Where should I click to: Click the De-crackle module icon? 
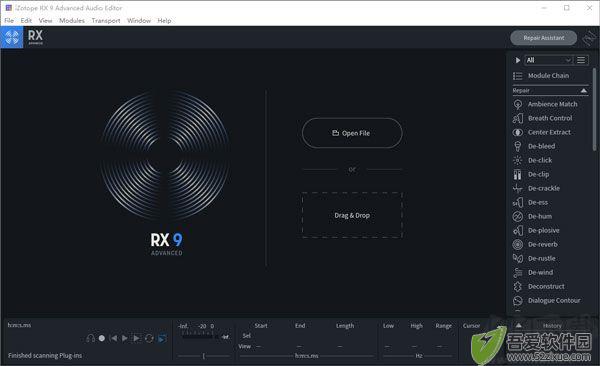coord(517,188)
